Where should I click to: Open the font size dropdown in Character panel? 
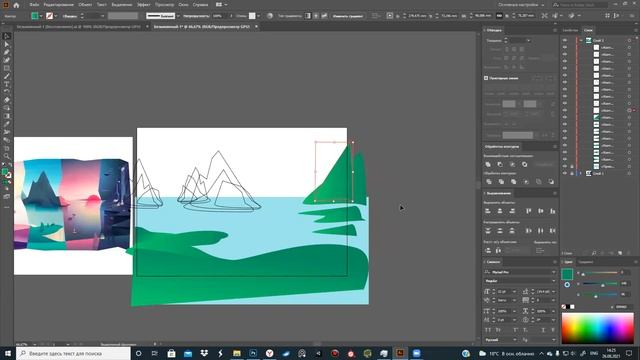coord(514,291)
